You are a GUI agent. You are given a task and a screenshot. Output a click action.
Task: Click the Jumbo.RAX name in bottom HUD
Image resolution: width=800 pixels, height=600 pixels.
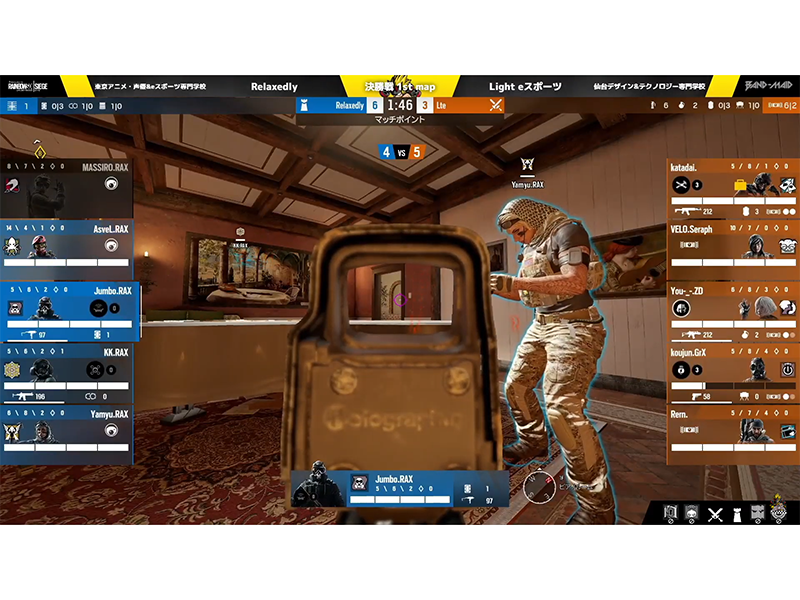[x=394, y=479]
